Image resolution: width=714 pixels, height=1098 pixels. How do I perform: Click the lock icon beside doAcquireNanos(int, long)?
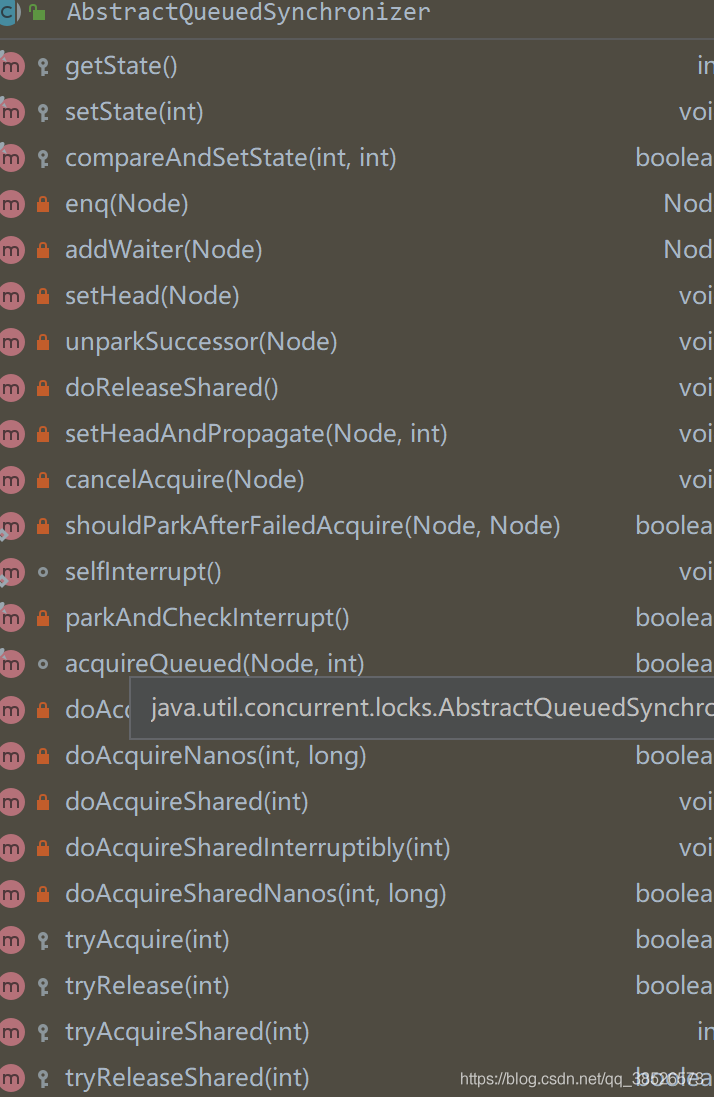coord(43,756)
